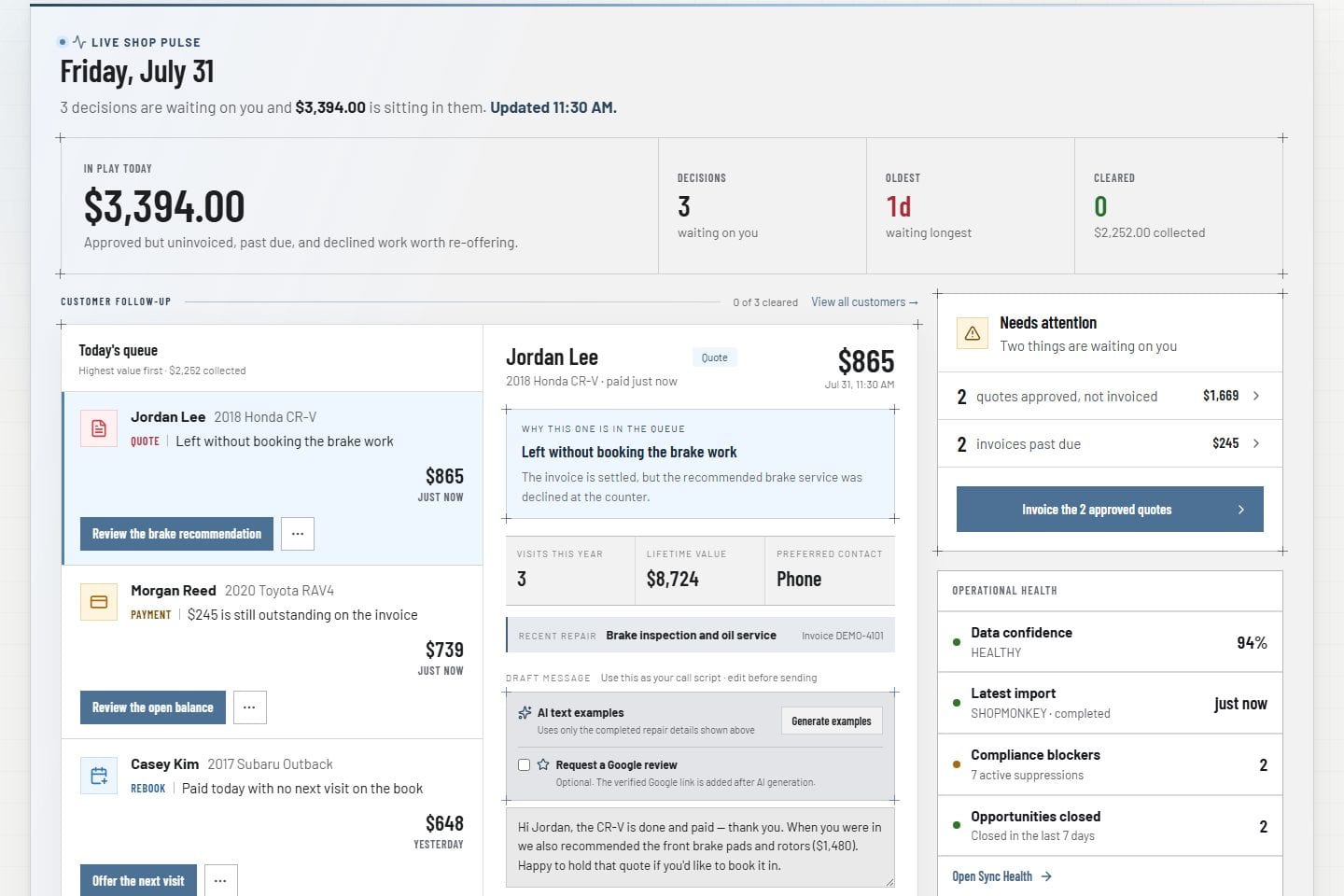Expand the quotes approved, not invoiced row

coord(1110,396)
